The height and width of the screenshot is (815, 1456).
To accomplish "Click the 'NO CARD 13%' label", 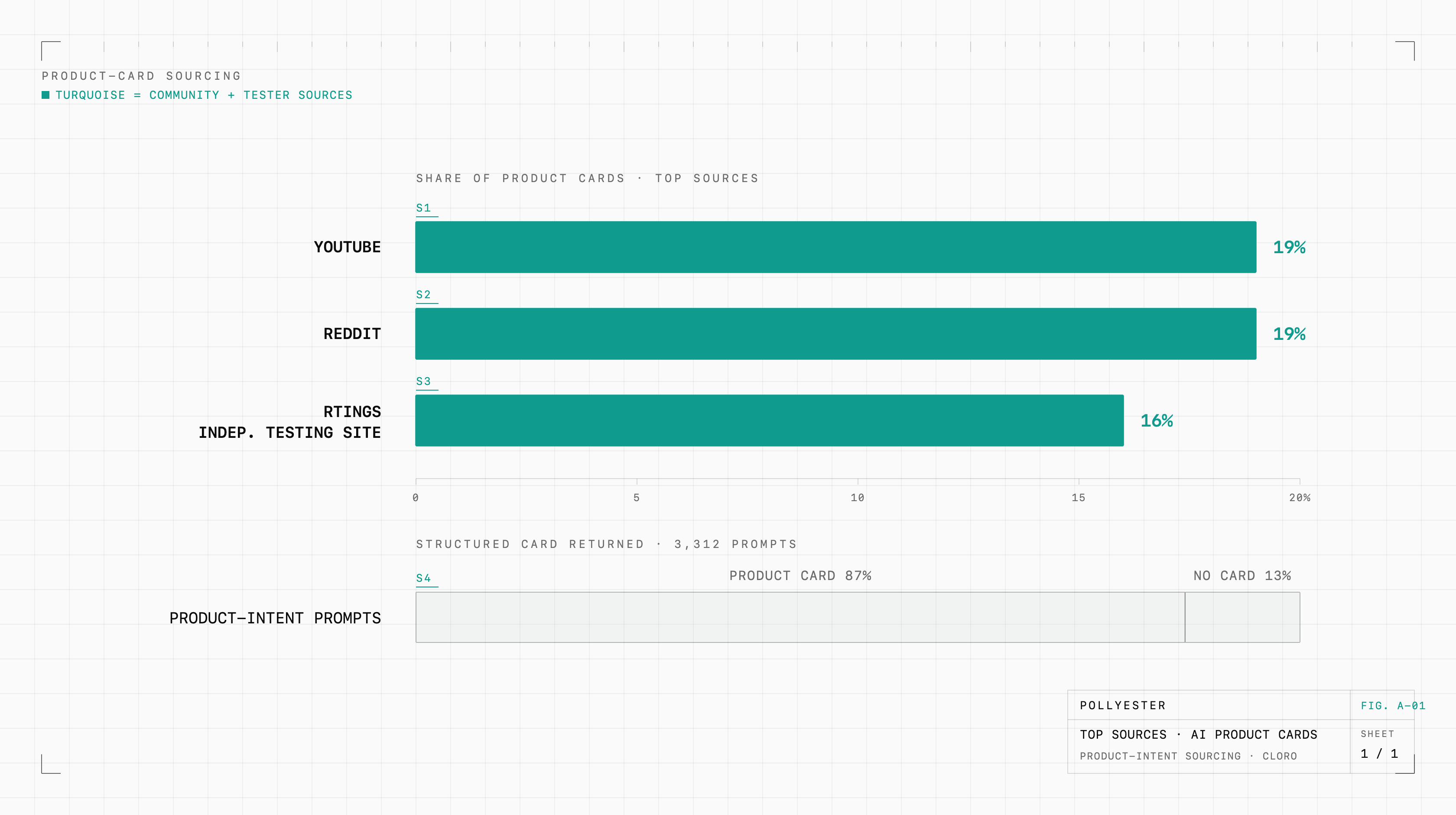I will point(1242,576).
